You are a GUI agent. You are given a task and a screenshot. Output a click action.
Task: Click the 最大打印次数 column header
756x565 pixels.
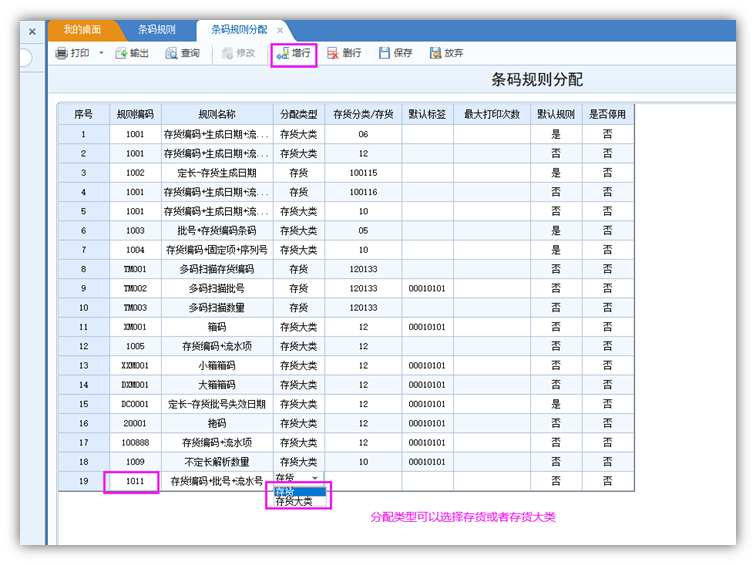pyautogui.click(x=492, y=114)
